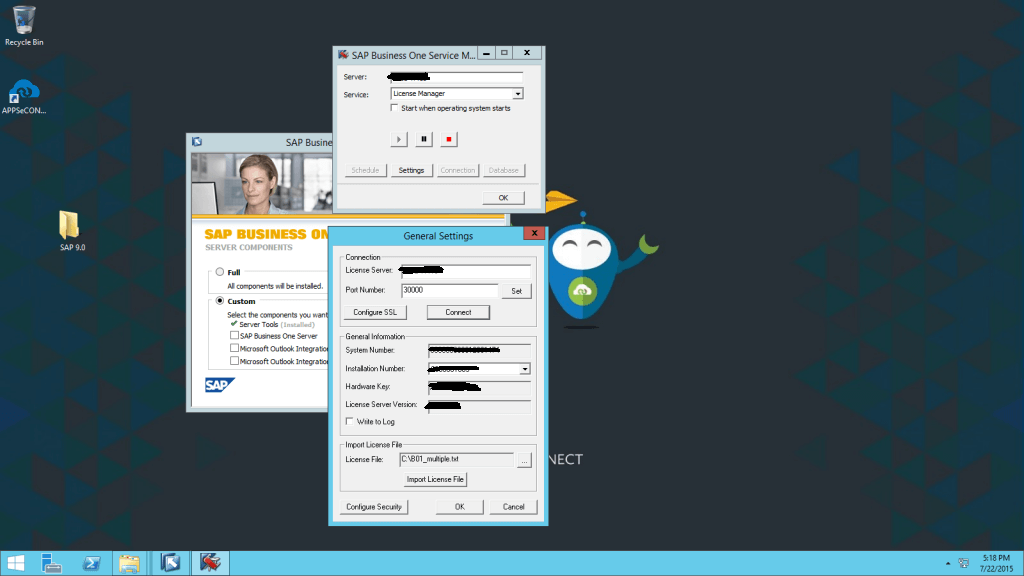Click the network status tray icon
Image resolution: width=1024 pixels, height=576 pixels.
pyautogui.click(x=963, y=563)
